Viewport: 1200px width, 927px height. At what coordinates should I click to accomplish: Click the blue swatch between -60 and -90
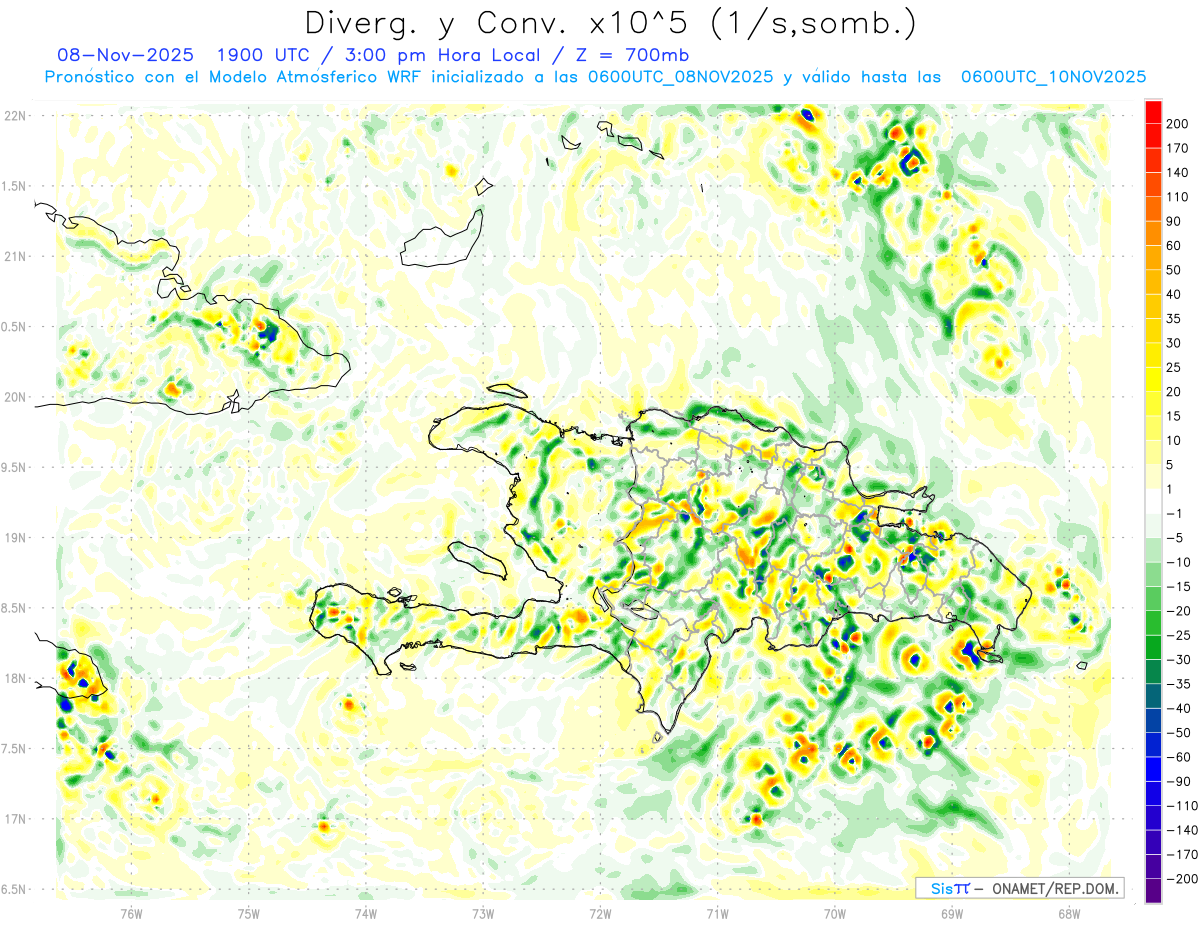(1153, 770)
